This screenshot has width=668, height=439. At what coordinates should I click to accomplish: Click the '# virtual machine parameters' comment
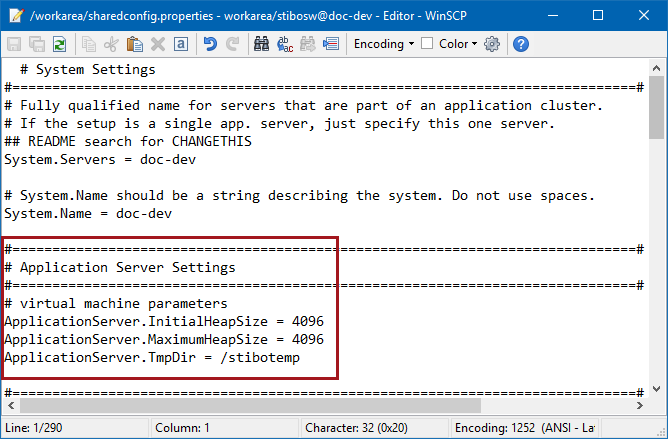pos(116,303)
